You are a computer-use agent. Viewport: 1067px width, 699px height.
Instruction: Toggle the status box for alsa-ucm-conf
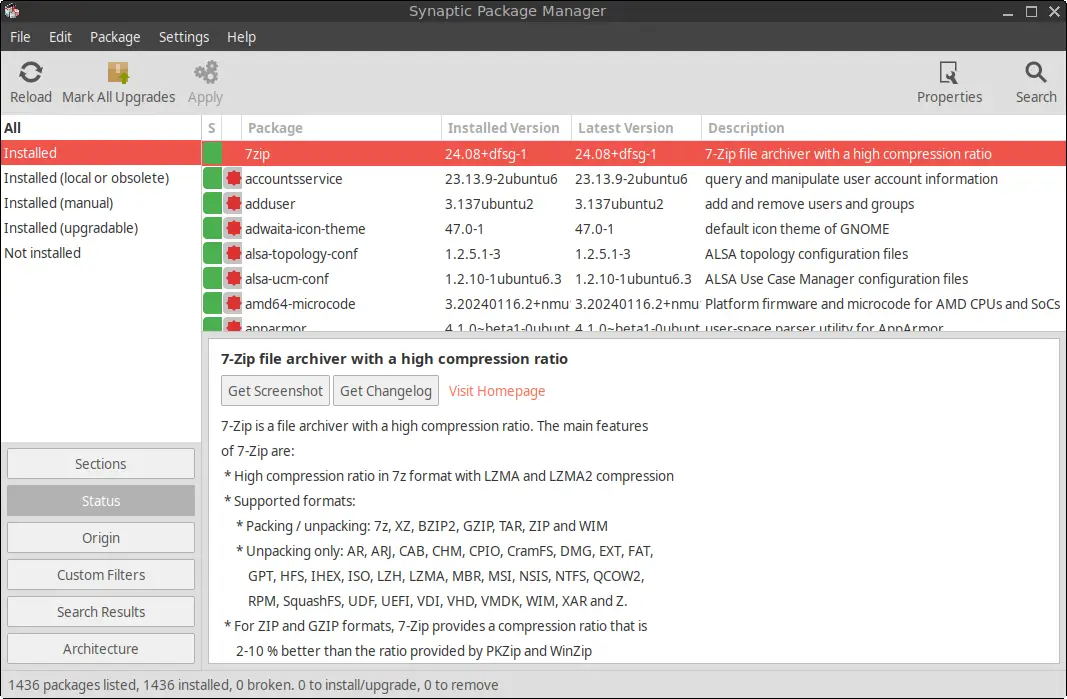[x=212, y=278]
